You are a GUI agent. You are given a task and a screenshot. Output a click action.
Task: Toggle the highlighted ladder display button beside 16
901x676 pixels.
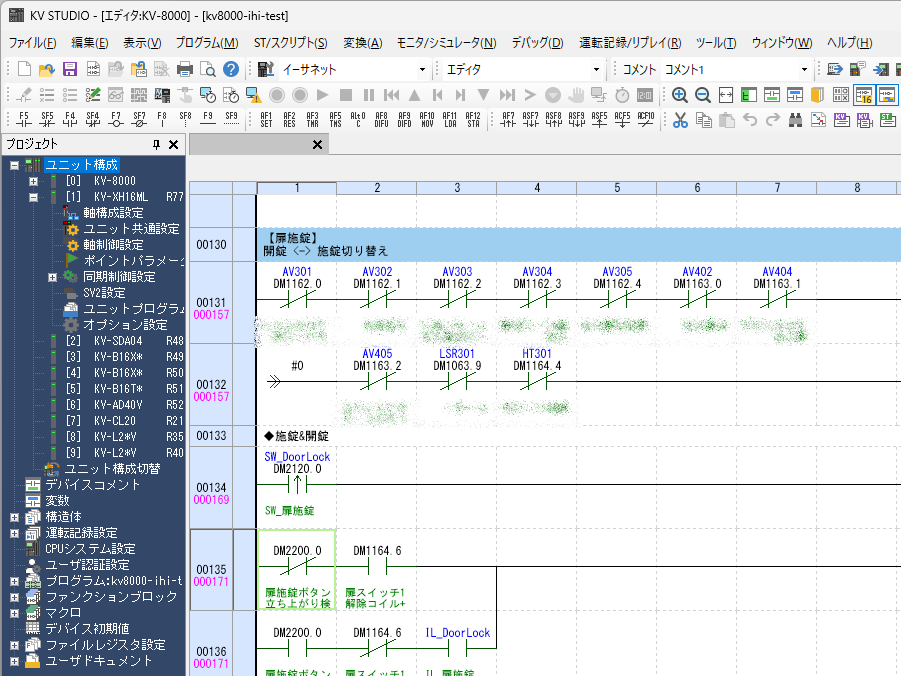(x=887, y=95)
